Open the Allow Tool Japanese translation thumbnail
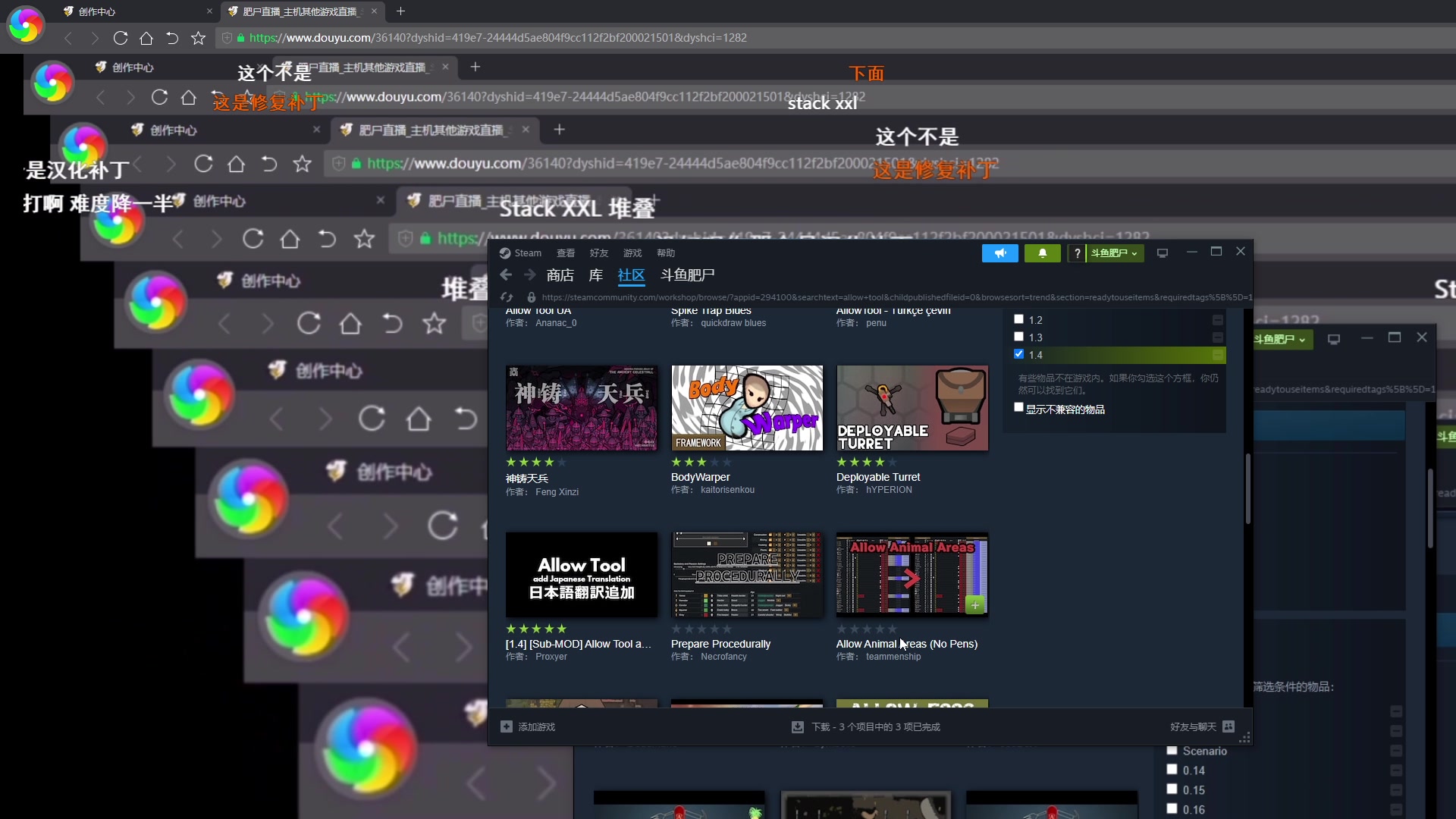 (582, 575)
